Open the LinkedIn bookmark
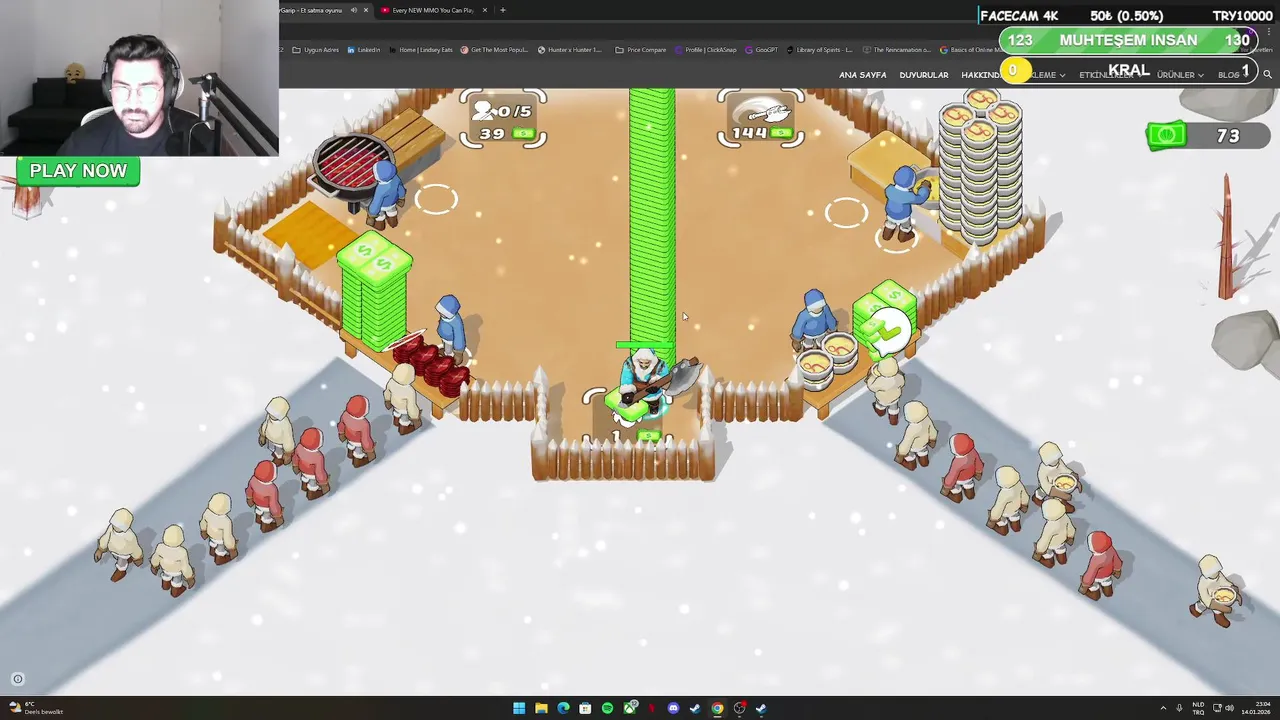 (x=364, y=50)
